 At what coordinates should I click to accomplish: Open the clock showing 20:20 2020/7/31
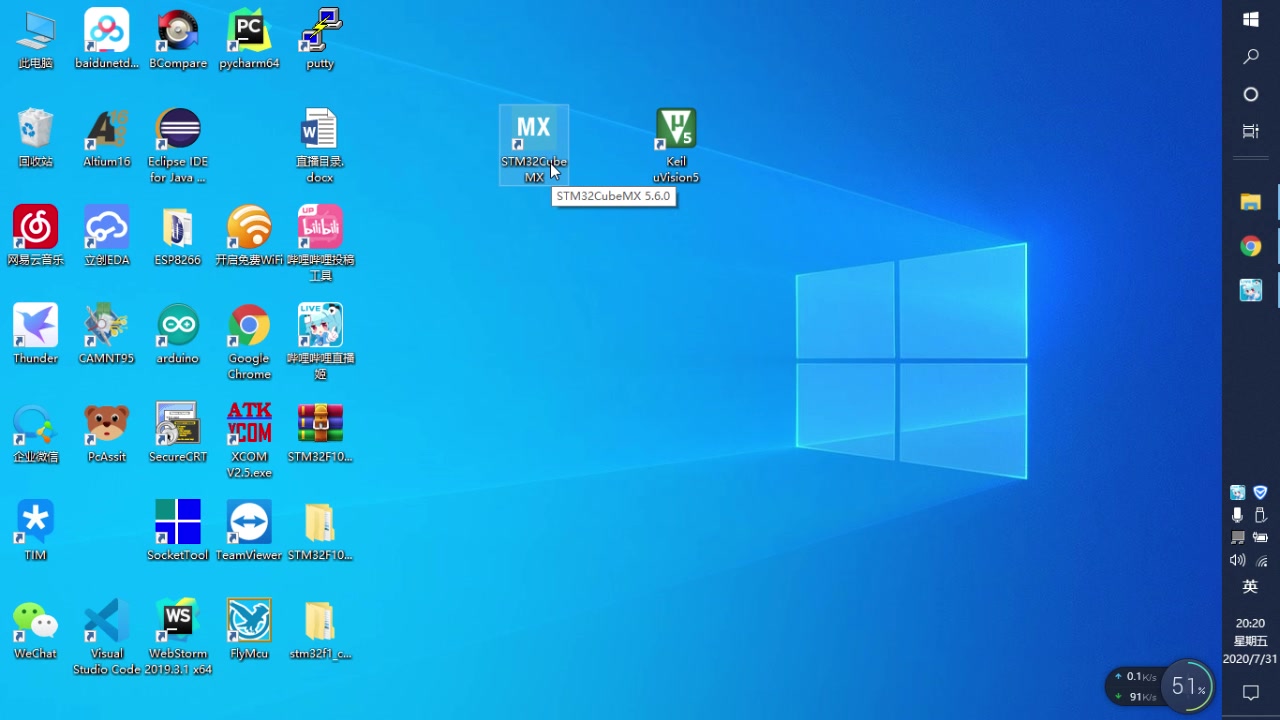point(1250,641)
